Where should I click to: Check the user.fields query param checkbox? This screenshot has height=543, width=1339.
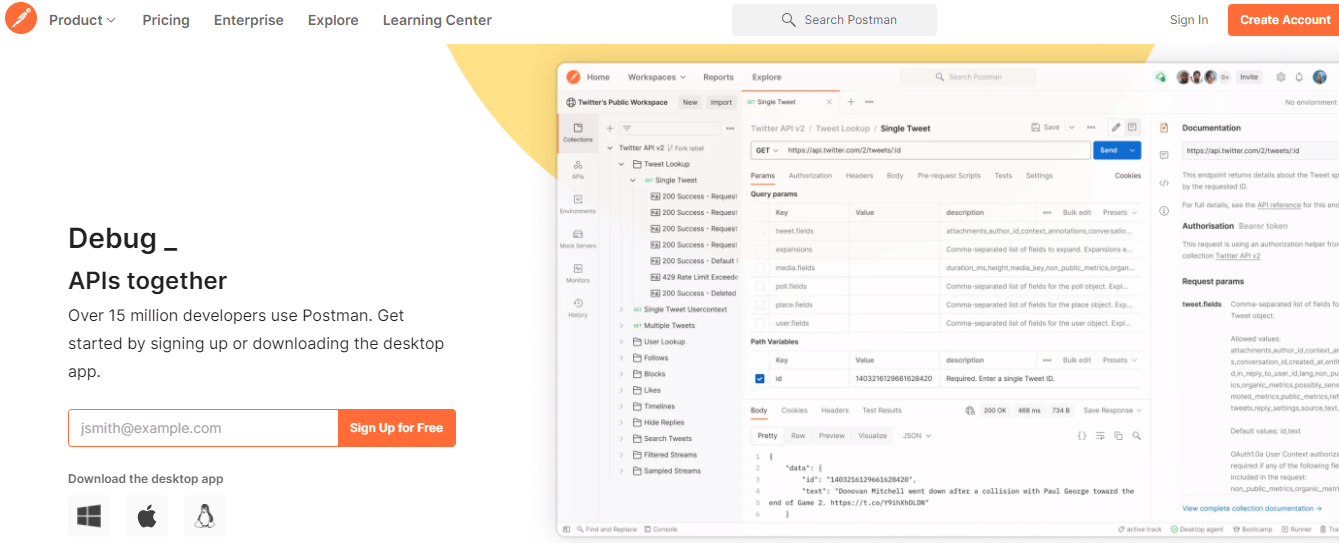(760, 323)
